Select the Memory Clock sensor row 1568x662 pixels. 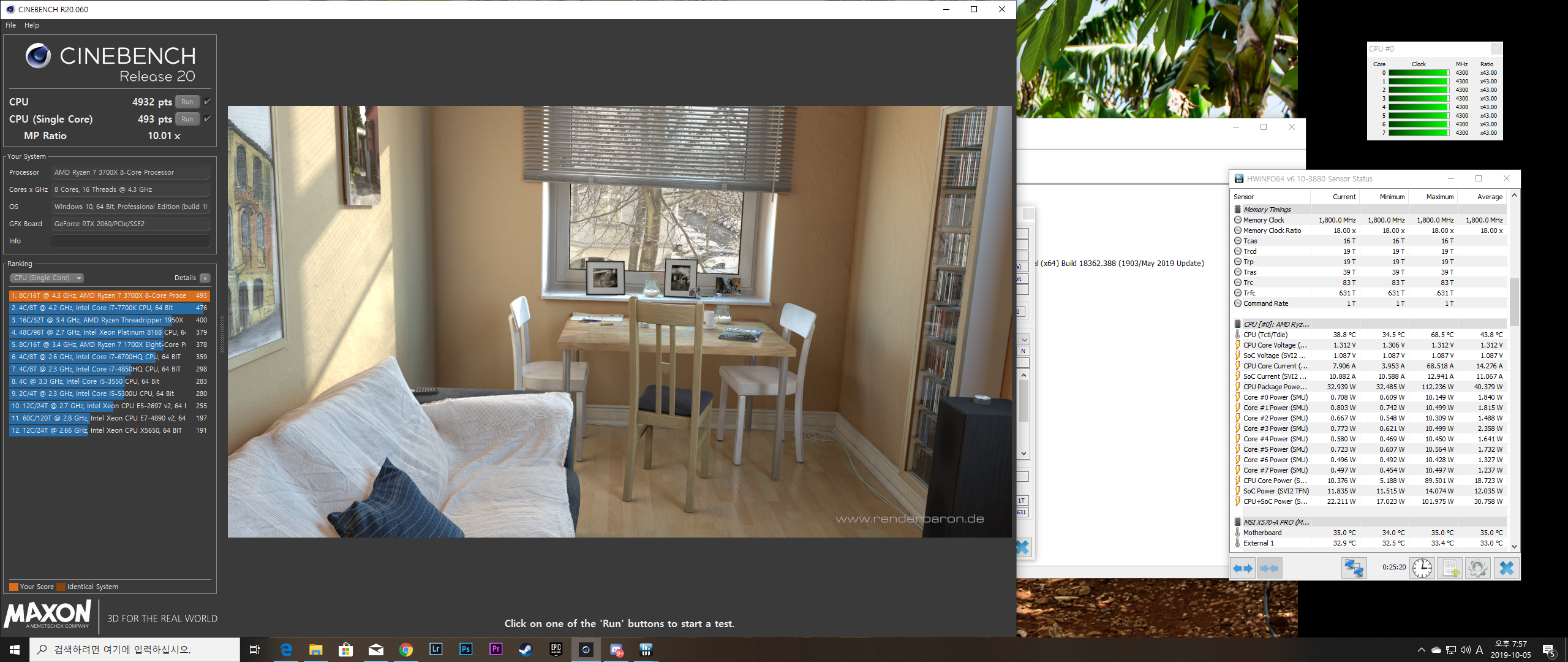[x=1369, y=220]
